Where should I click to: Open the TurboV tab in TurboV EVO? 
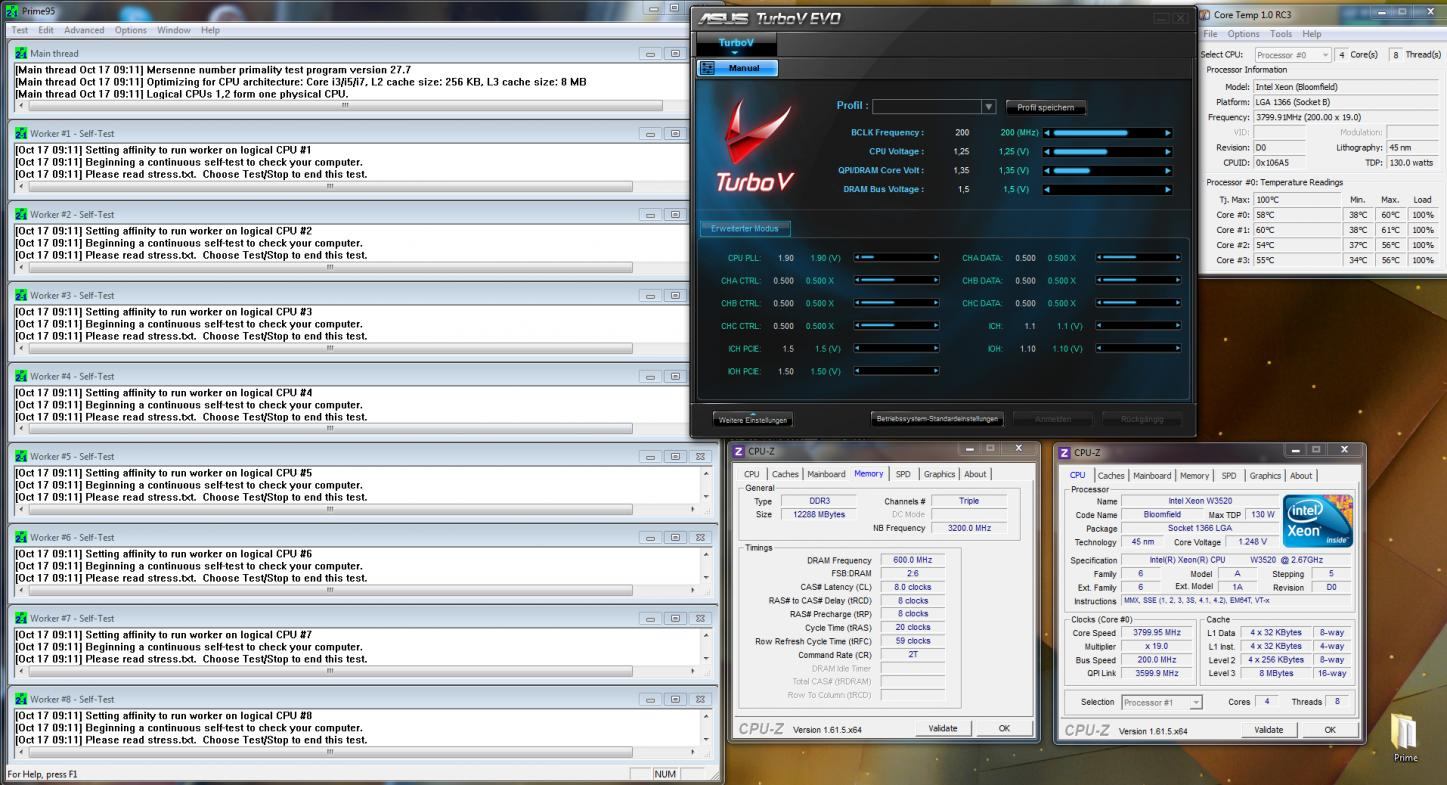[x=736, y=43]
